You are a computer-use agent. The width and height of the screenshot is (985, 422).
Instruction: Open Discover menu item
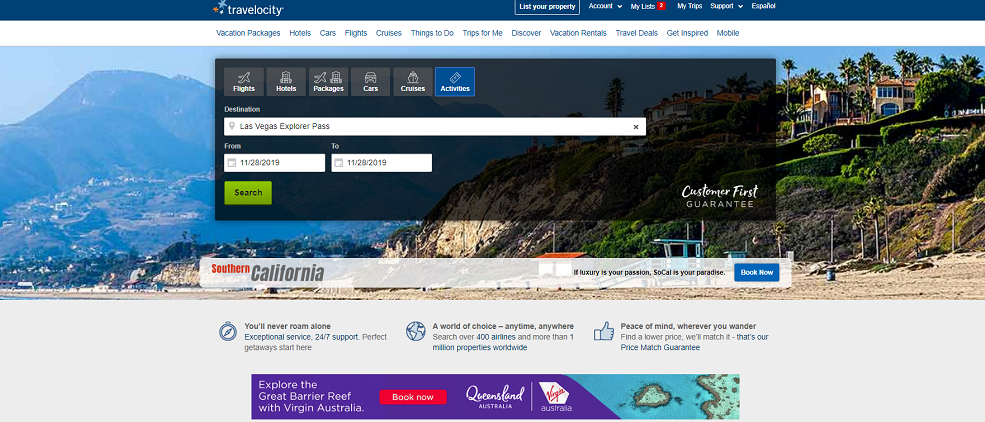[526, 33]
